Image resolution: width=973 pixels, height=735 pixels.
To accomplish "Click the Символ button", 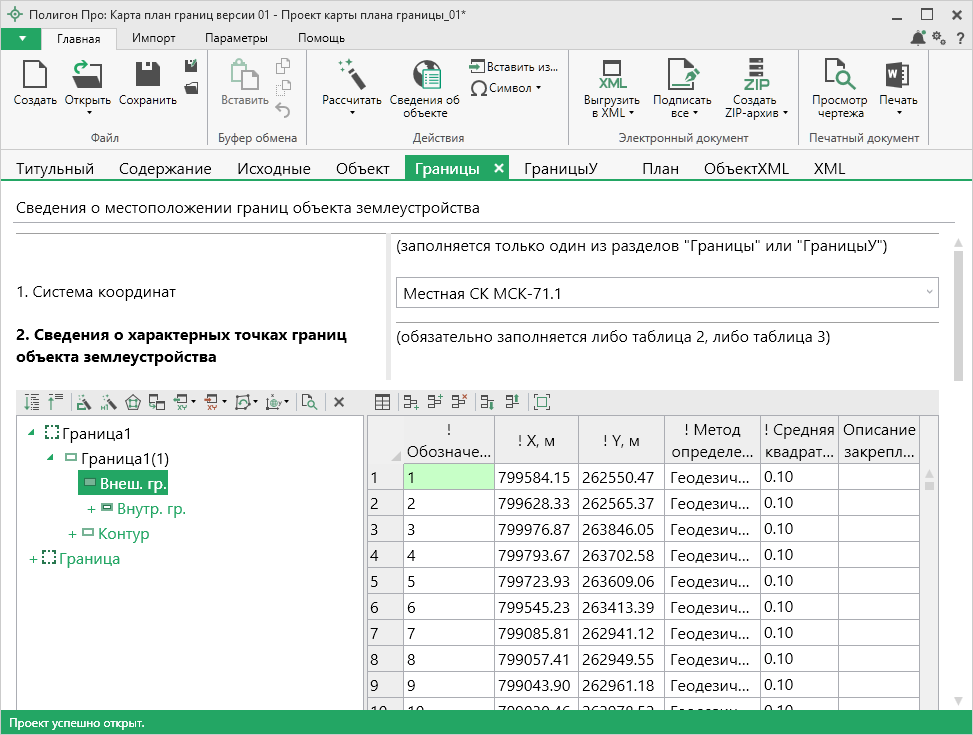I will 505,88.
